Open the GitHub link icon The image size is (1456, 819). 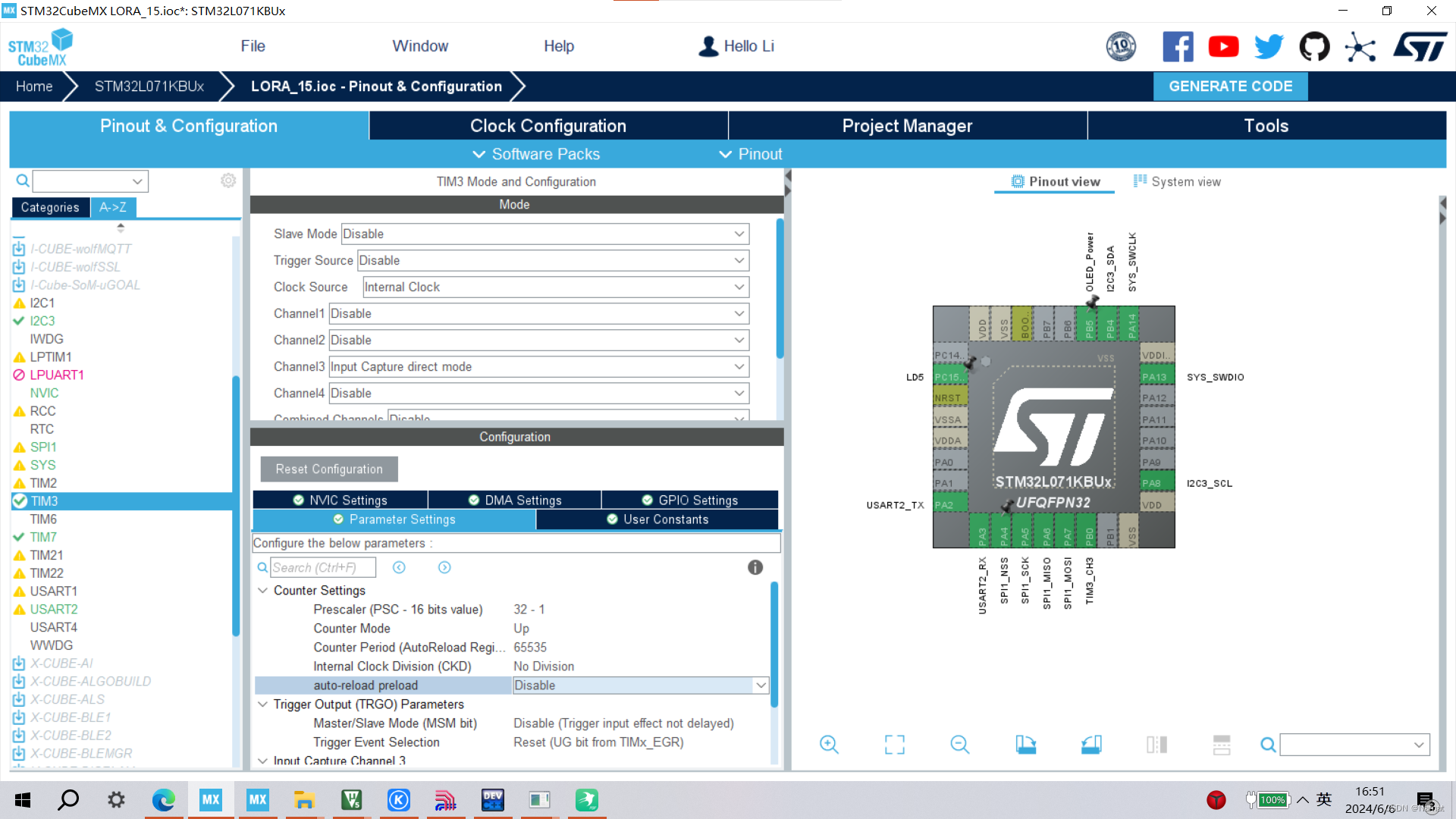(1314, 47)
